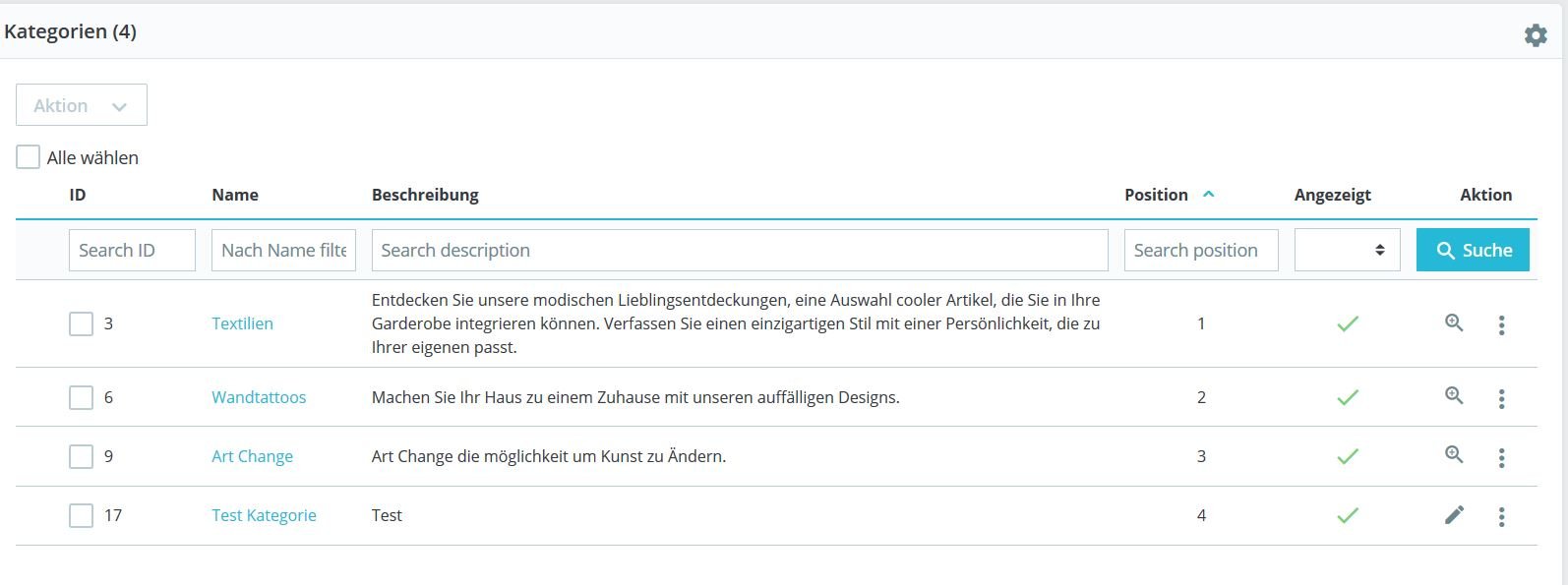Click the view icon in the Wandtattoos row
1568x585 pixels.
pyautogui.click(x=1454, y=396)
